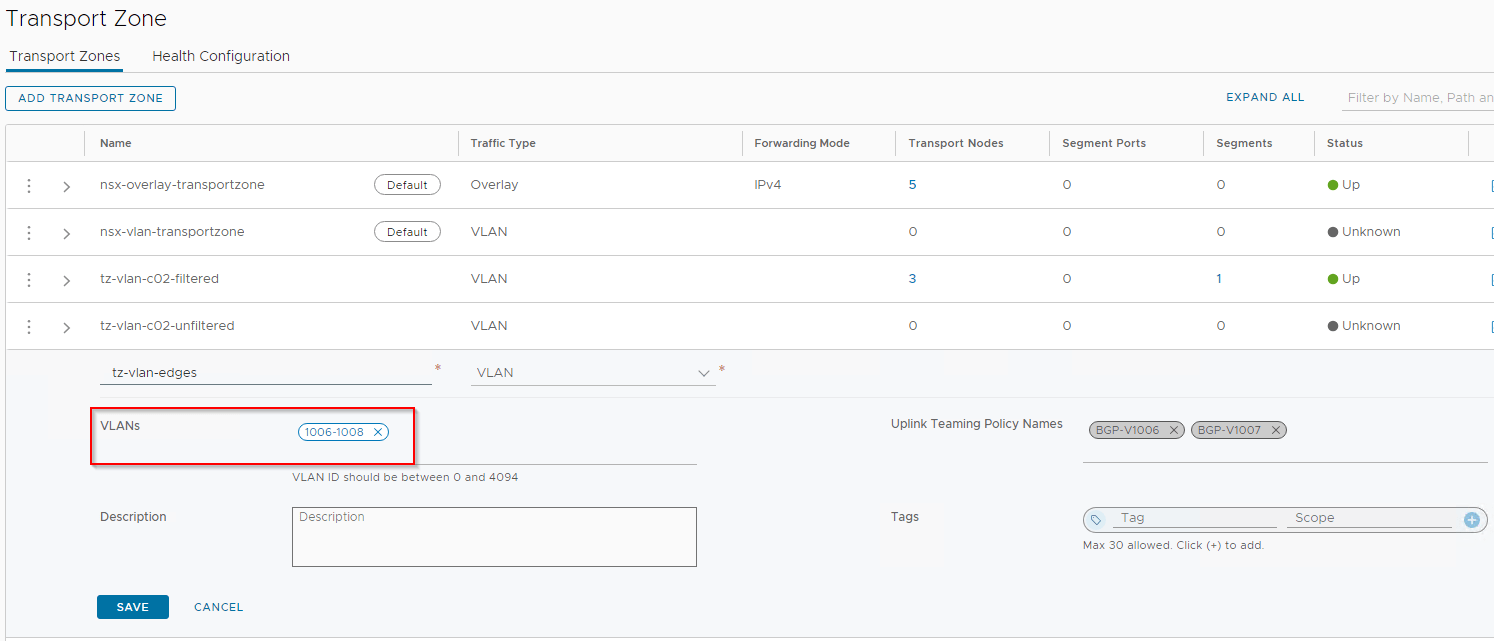Click into the Description text area

pos(494,537)
